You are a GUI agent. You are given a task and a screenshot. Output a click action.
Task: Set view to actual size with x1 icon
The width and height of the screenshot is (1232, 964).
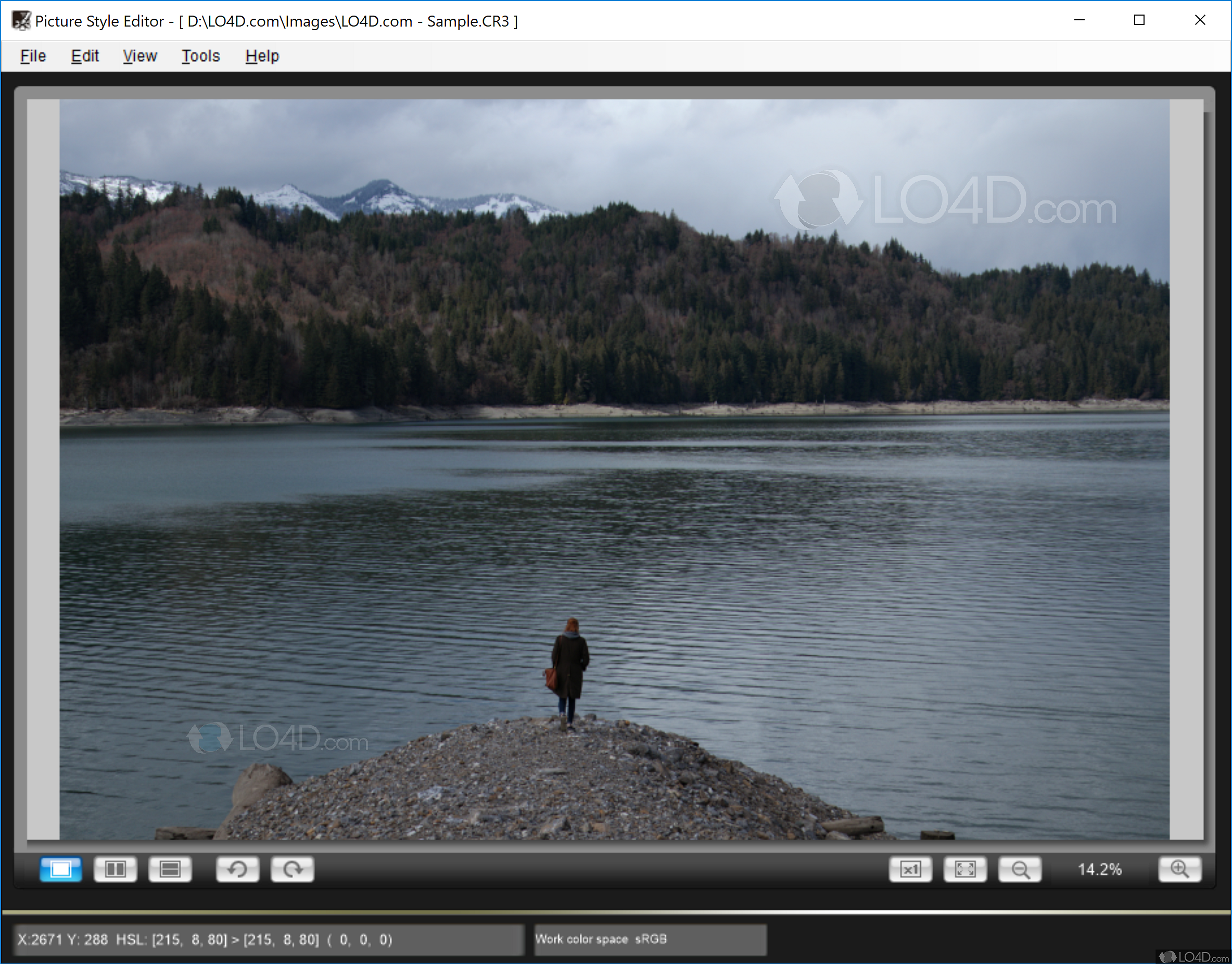[911, 869]
